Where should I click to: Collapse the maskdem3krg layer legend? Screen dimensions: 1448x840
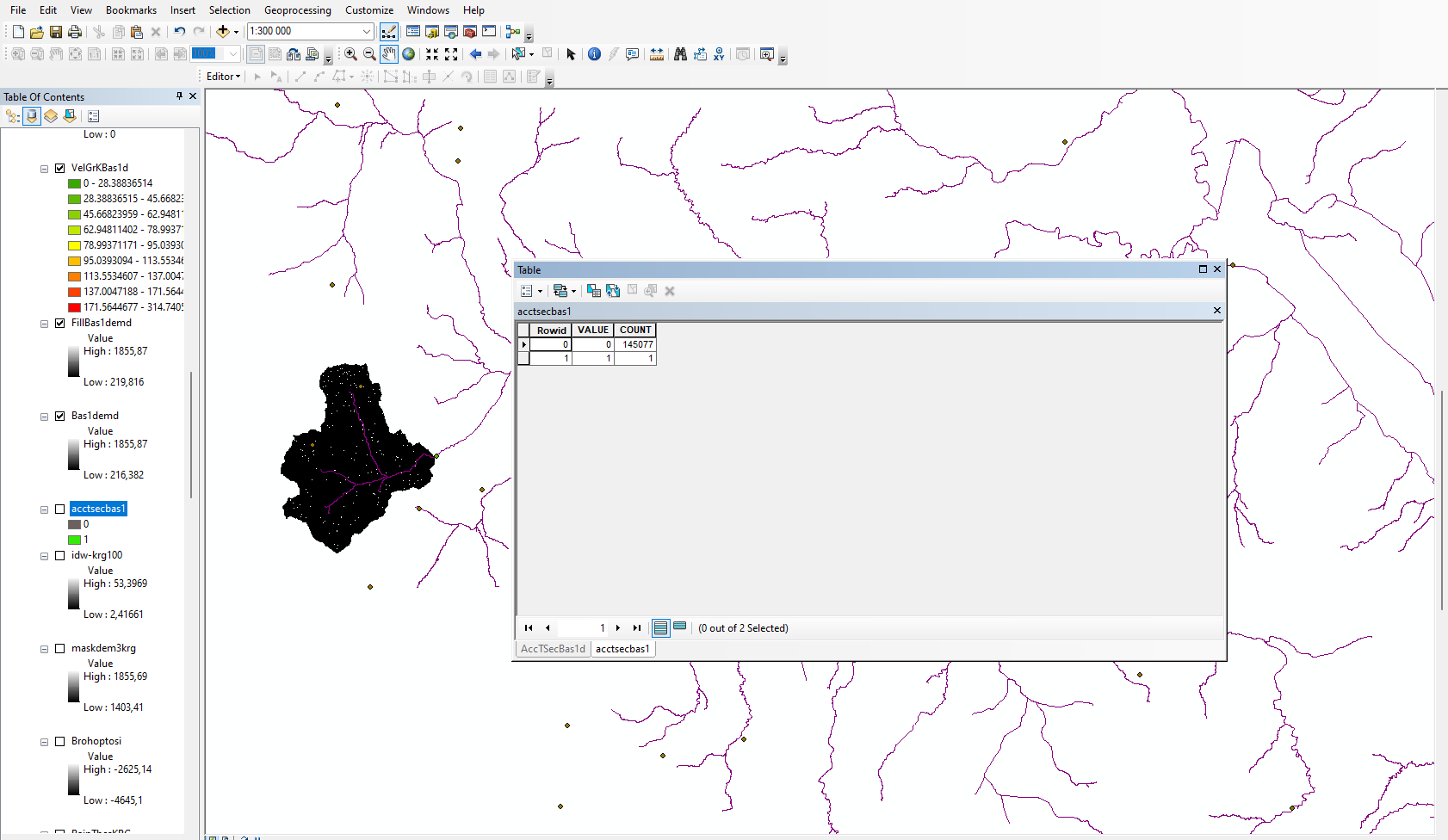point(44,649)
